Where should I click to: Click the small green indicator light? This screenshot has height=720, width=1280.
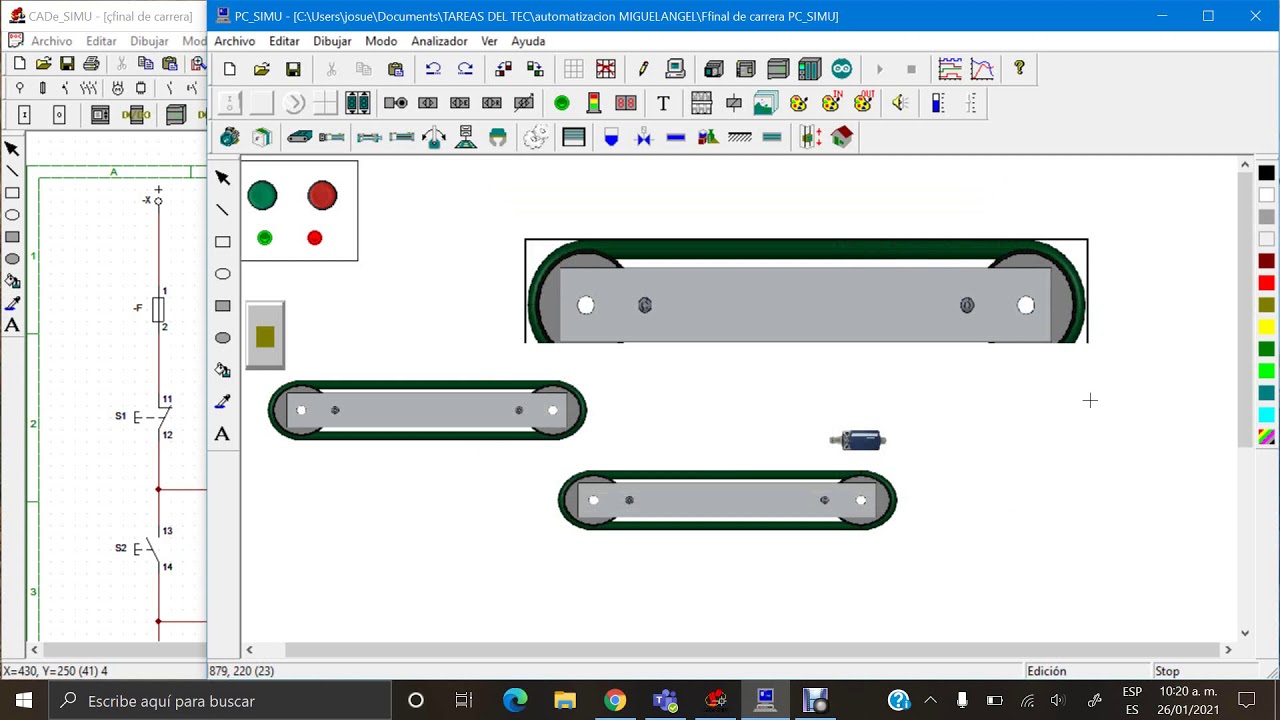point(264,238)
